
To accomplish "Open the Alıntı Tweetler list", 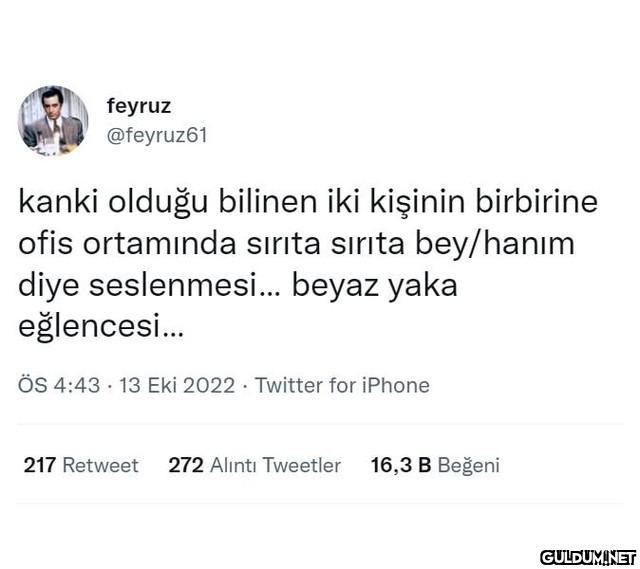I will (x=275, y=465).
